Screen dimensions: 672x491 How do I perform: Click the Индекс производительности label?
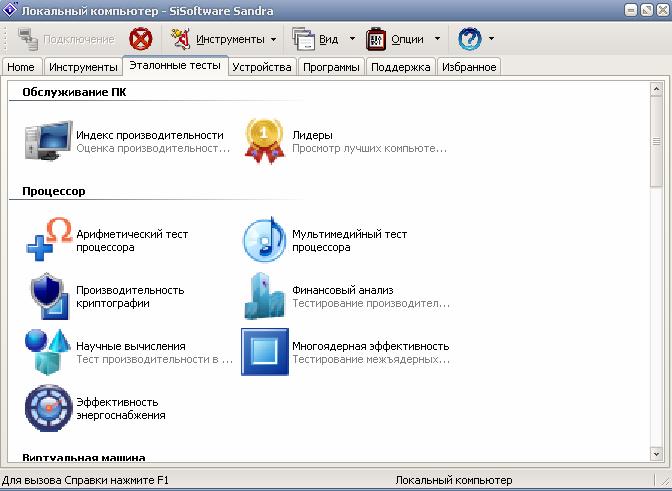click(x=150, y=135)
